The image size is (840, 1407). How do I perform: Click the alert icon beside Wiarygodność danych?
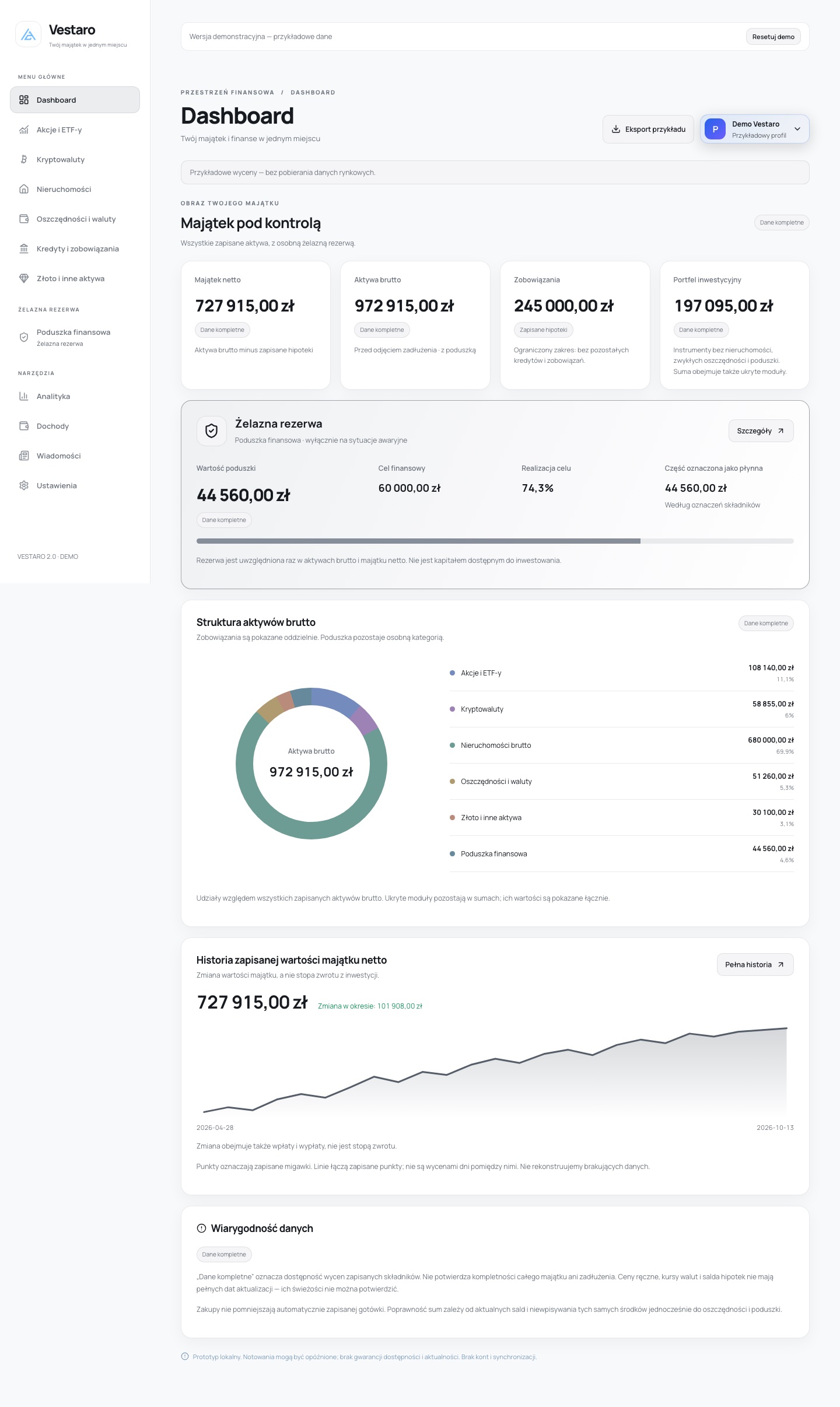coord(201,1228)
